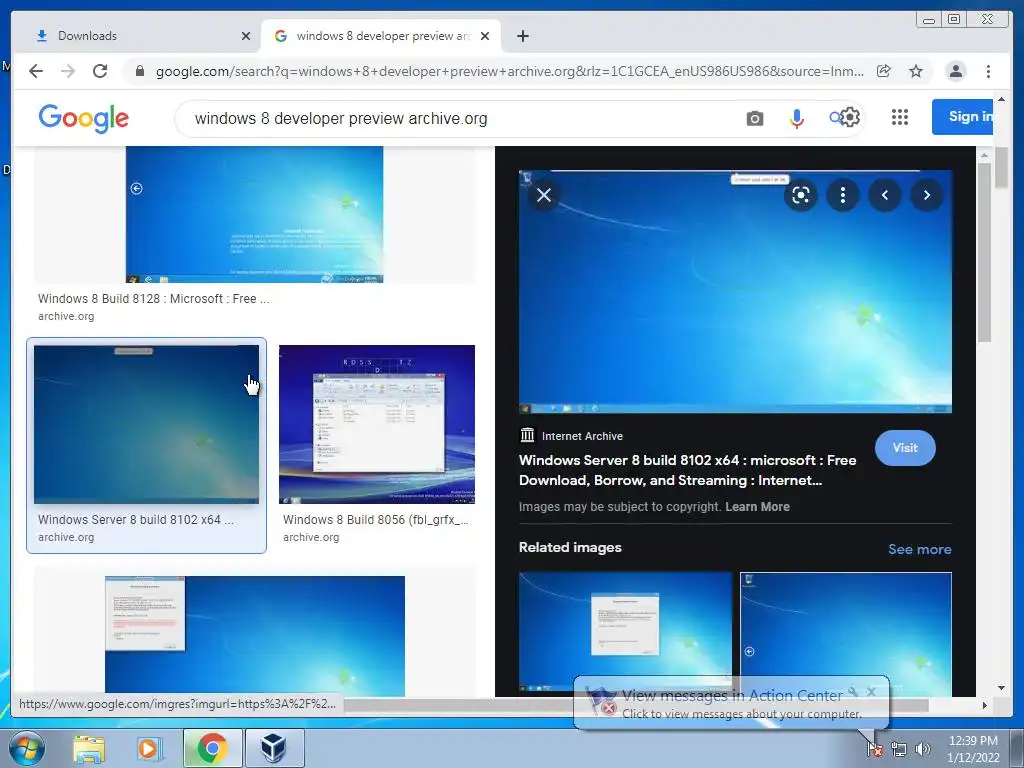Open the volume speaker tray icon
This screenshot has width=1024, height=768.
[x=923, y=749]
